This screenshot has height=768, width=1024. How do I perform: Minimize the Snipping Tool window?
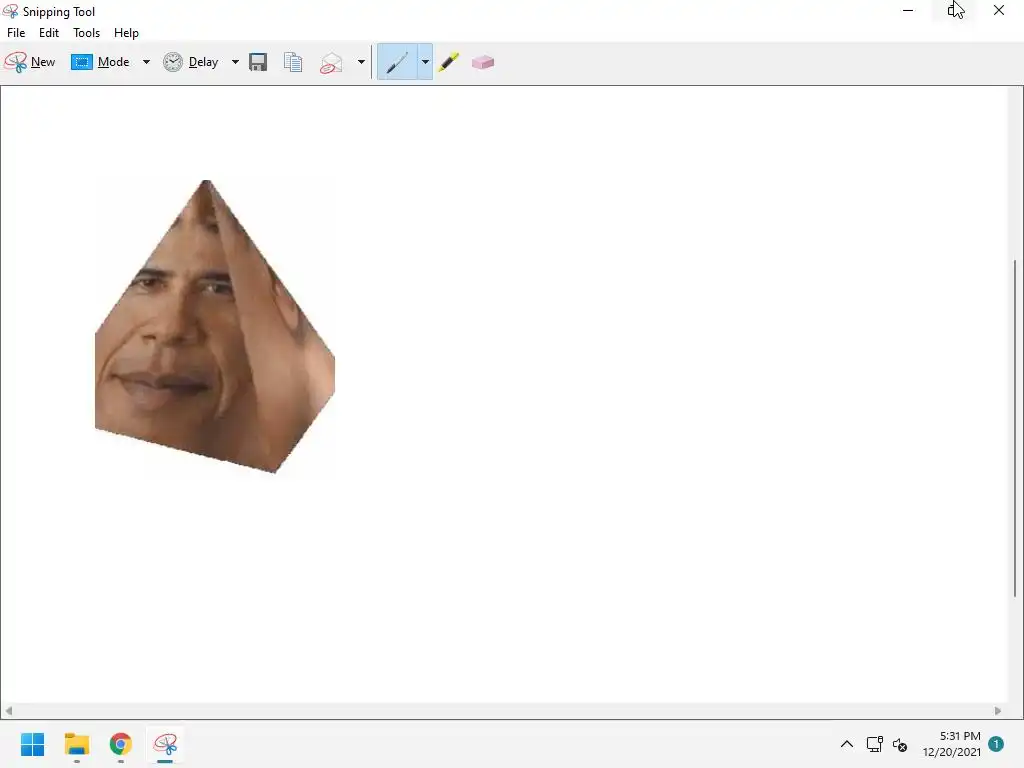[x=908, y=10]
